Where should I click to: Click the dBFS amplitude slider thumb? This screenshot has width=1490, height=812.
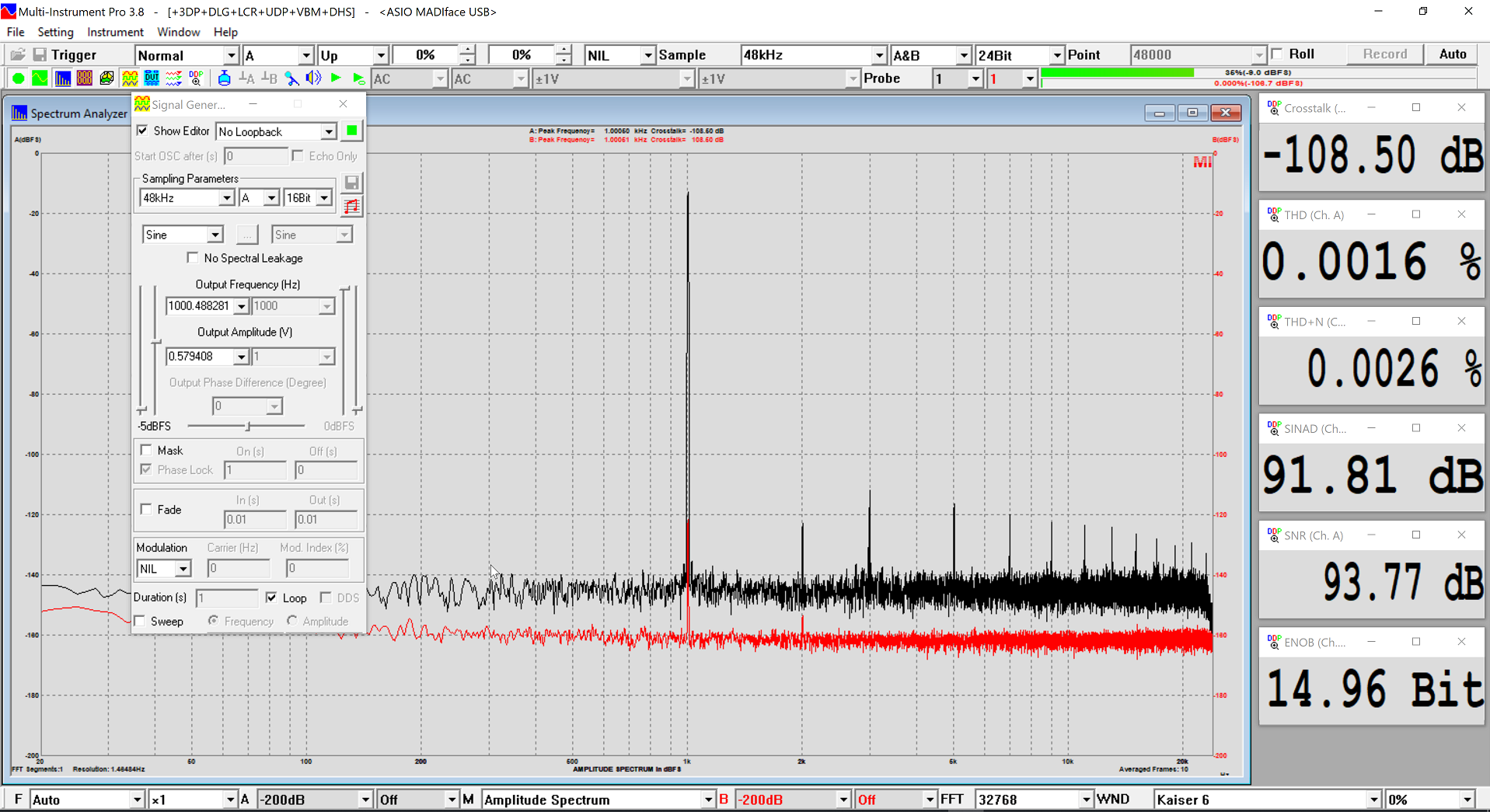pos(248,426)
